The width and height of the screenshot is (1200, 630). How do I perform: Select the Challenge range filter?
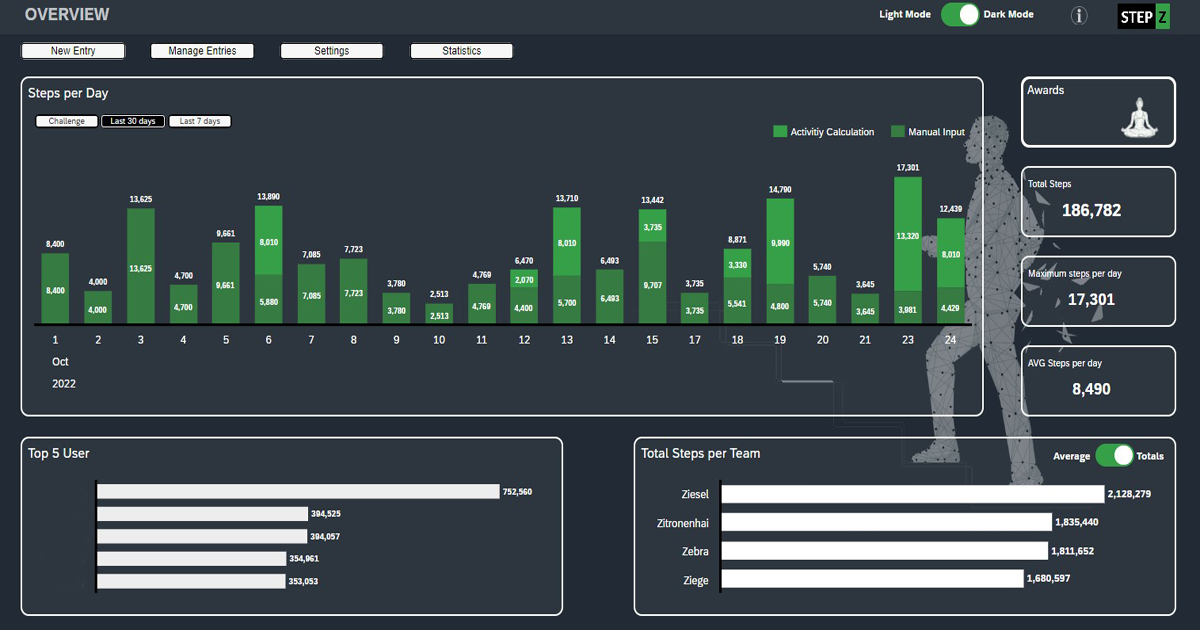[x=67, y=121]
